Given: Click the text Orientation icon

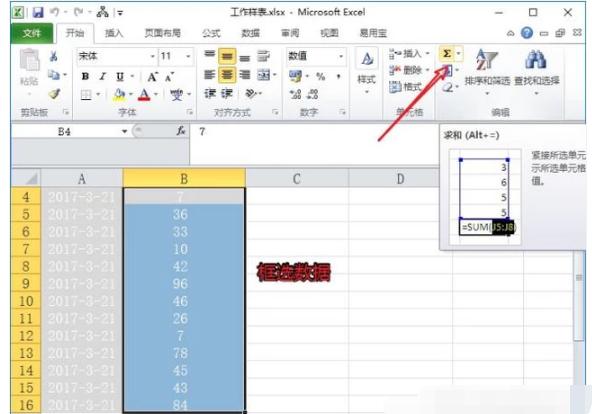Looking at the screenshot, I should pyautogui.click(x=251, y=93).
